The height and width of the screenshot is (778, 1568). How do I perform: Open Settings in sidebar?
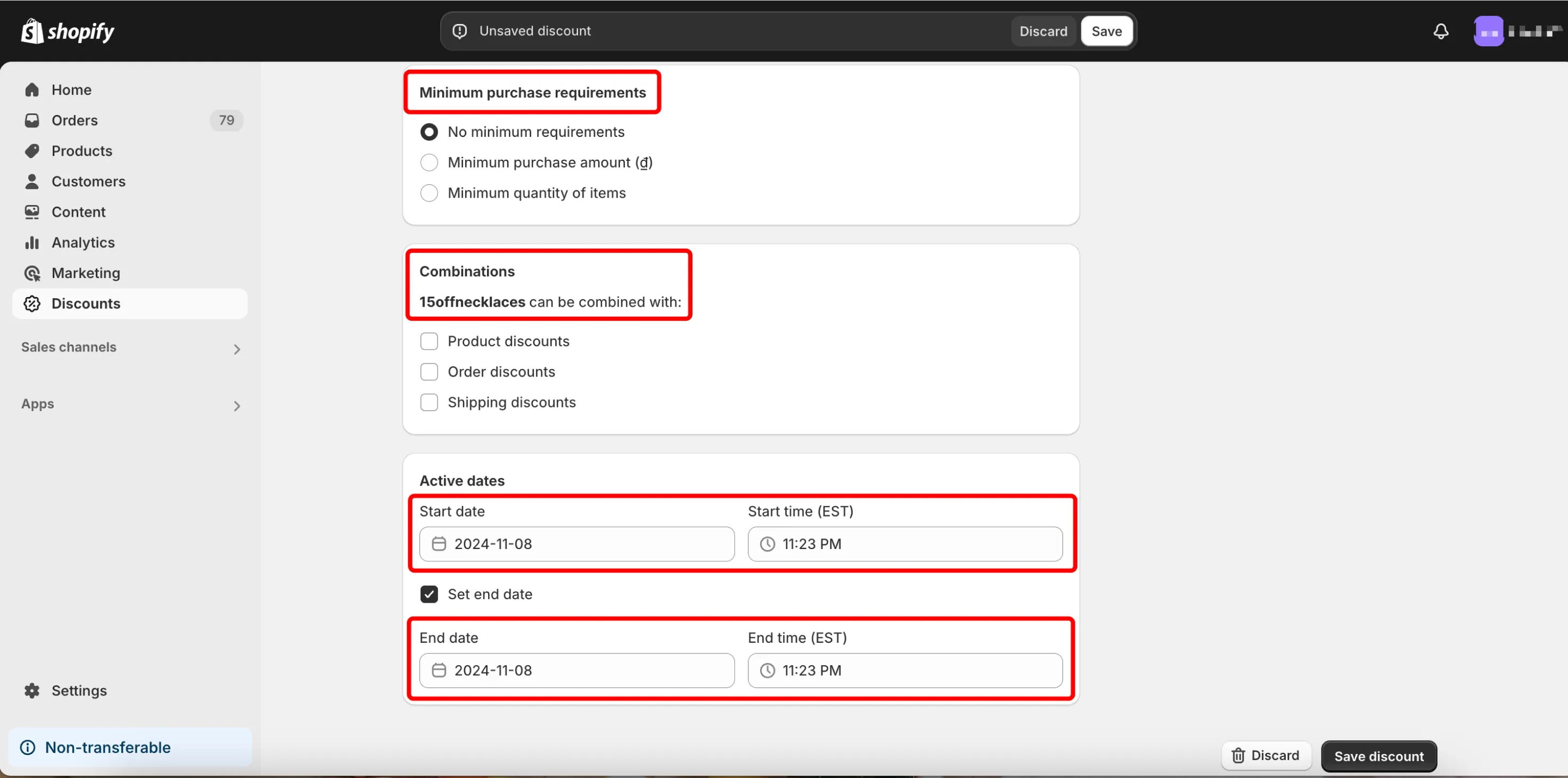130,690
